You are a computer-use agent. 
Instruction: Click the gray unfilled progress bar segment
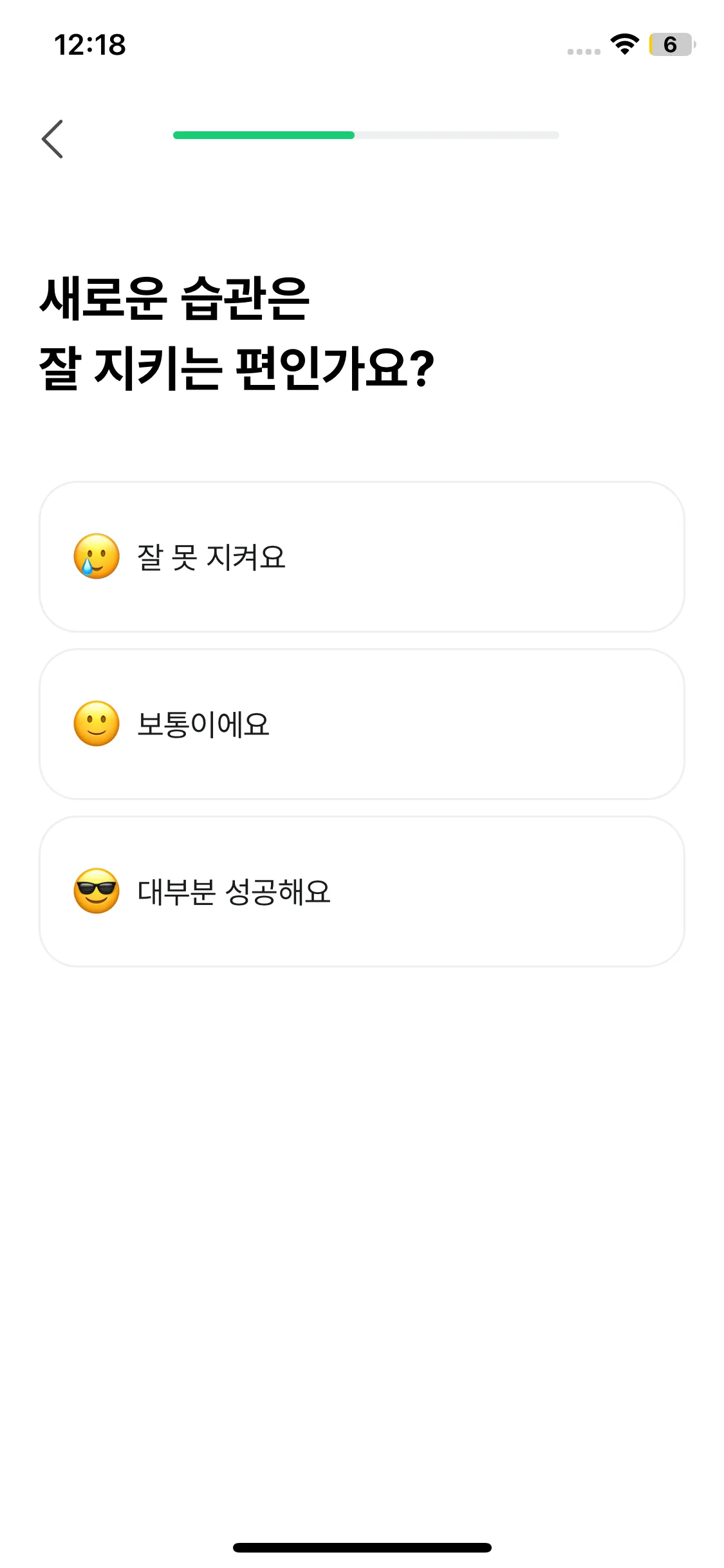[x=457, y=135]
